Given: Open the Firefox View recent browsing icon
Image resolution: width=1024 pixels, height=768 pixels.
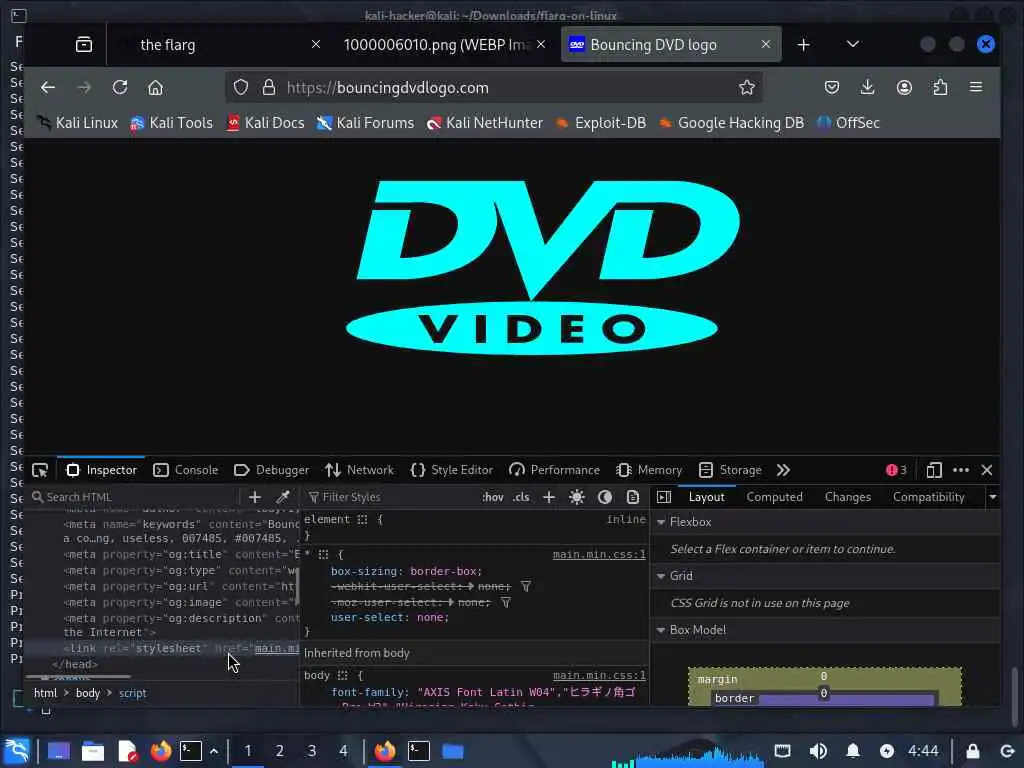Looking at the screenshot, I should 84,44.
